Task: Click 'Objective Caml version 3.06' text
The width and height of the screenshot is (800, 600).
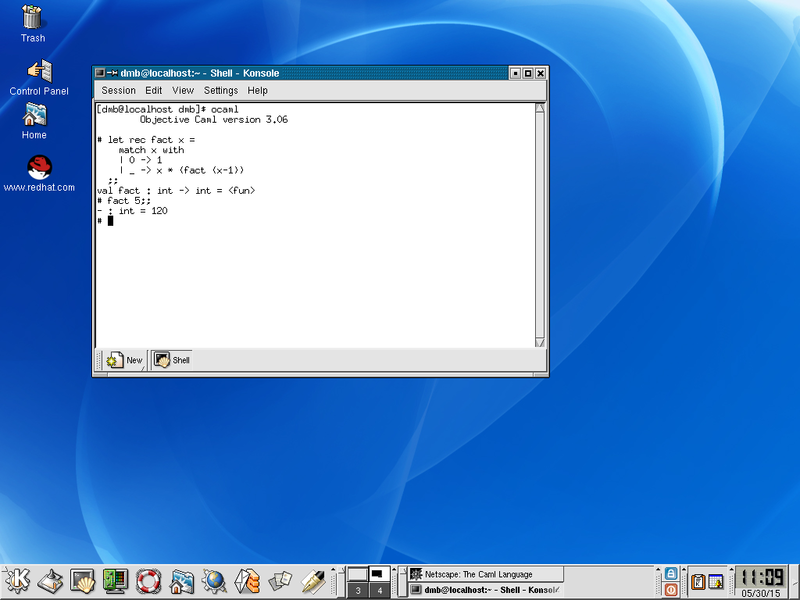Action: 214,119
